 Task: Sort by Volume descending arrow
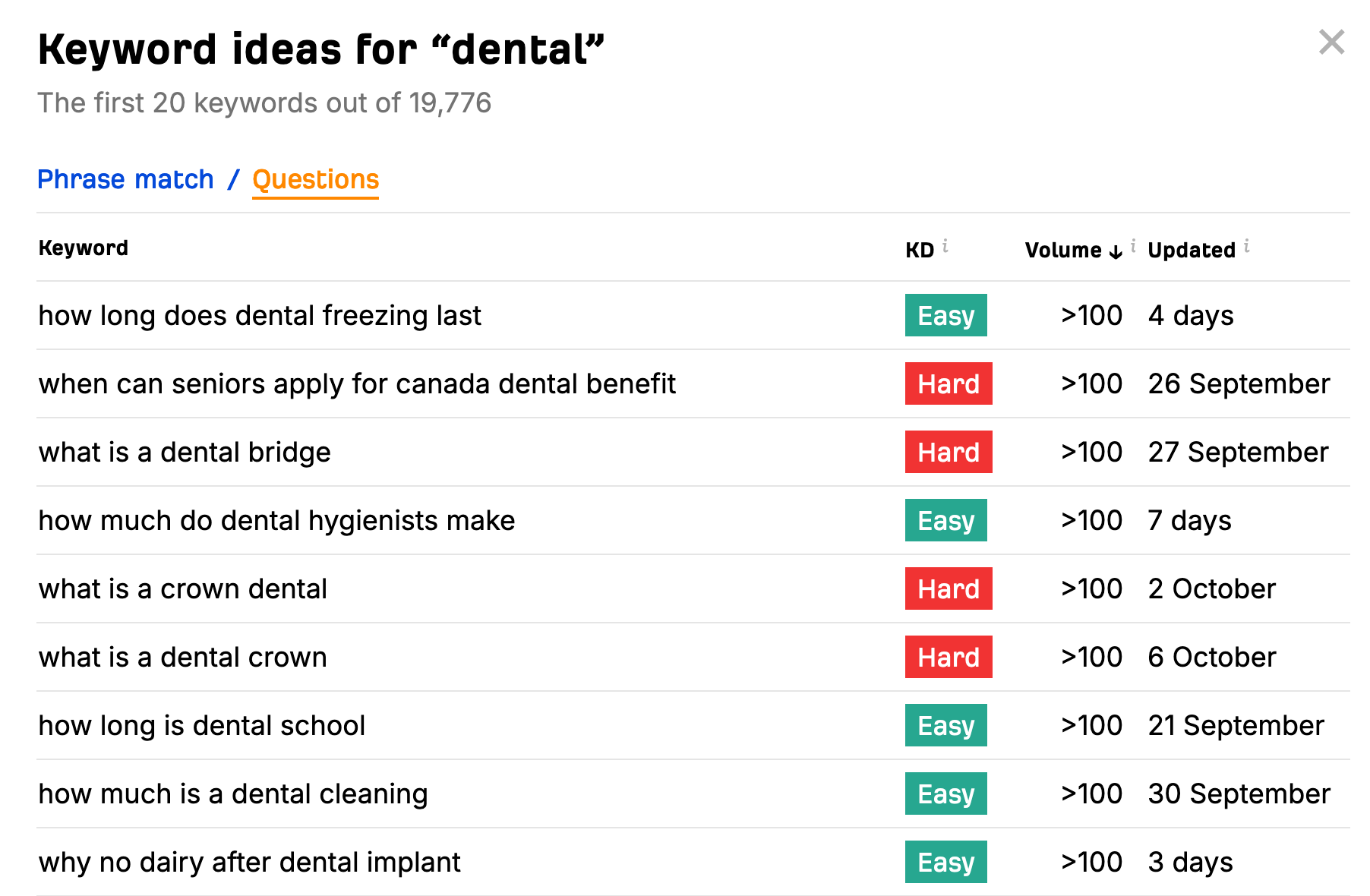tap(1116, 252)
